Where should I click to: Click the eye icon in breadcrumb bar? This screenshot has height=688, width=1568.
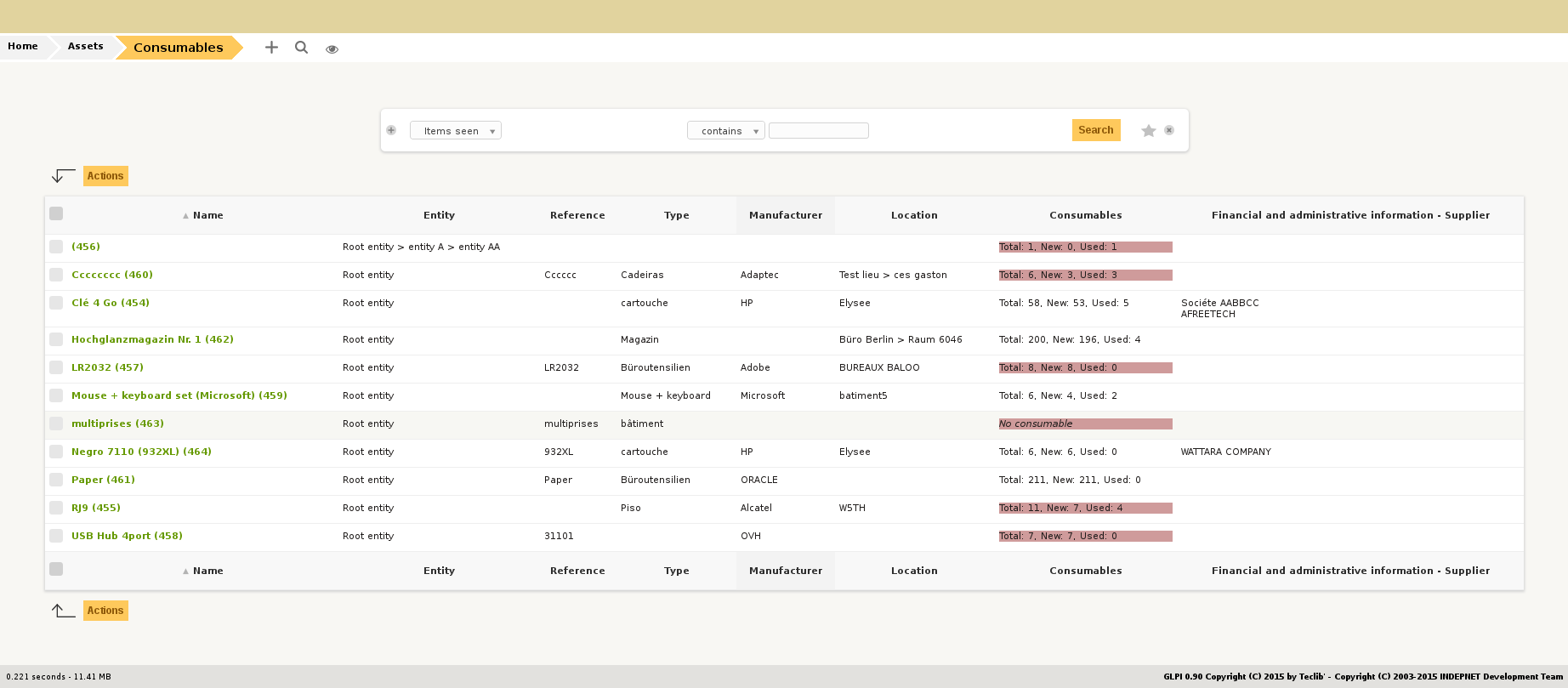pyautogui.click(x=332, y=49)
